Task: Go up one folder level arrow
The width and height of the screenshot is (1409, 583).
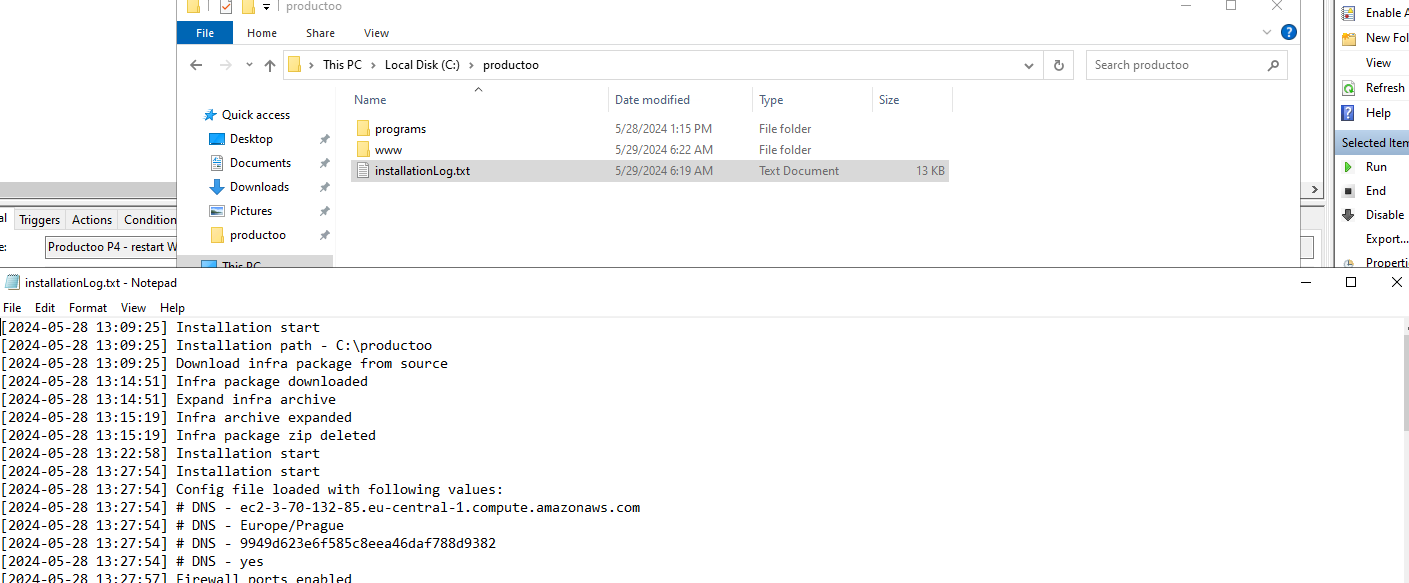Action: tap(269, 65)
